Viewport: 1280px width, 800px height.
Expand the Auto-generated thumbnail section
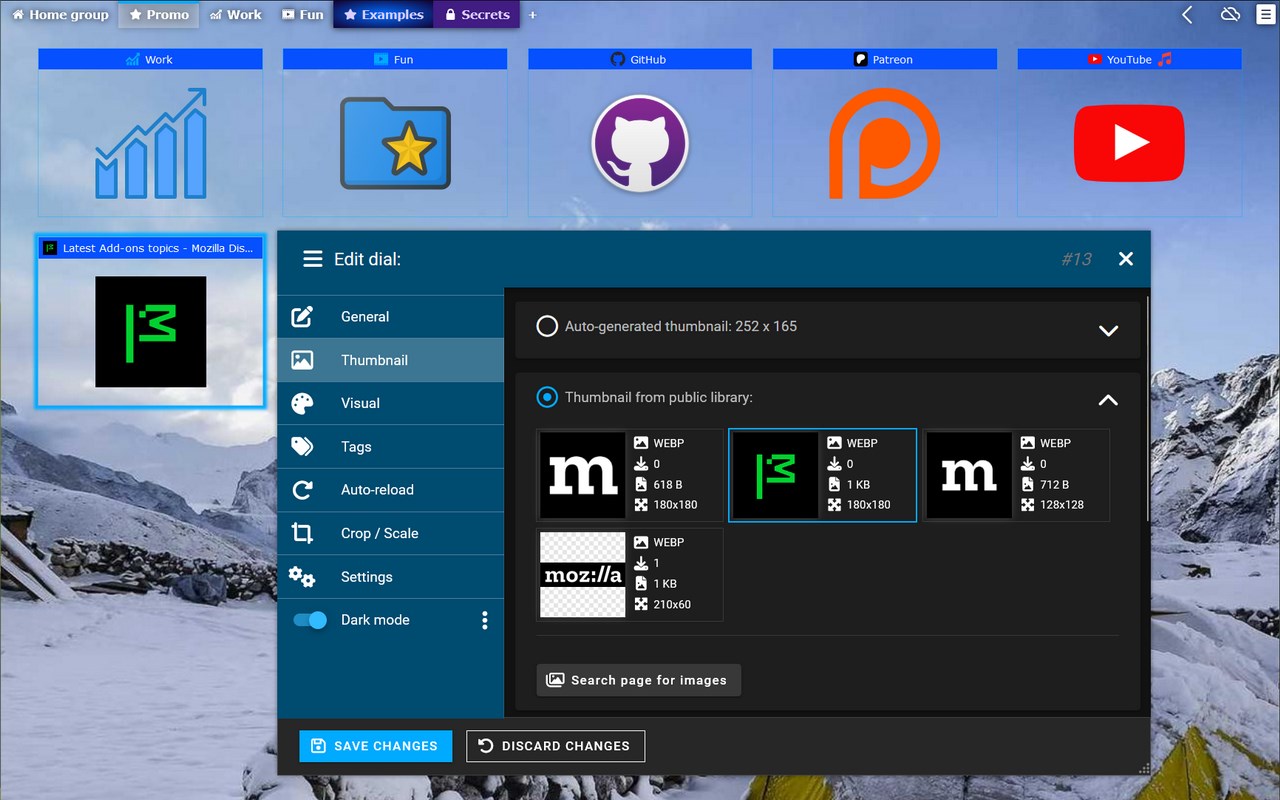click(x=1108, y=330)
